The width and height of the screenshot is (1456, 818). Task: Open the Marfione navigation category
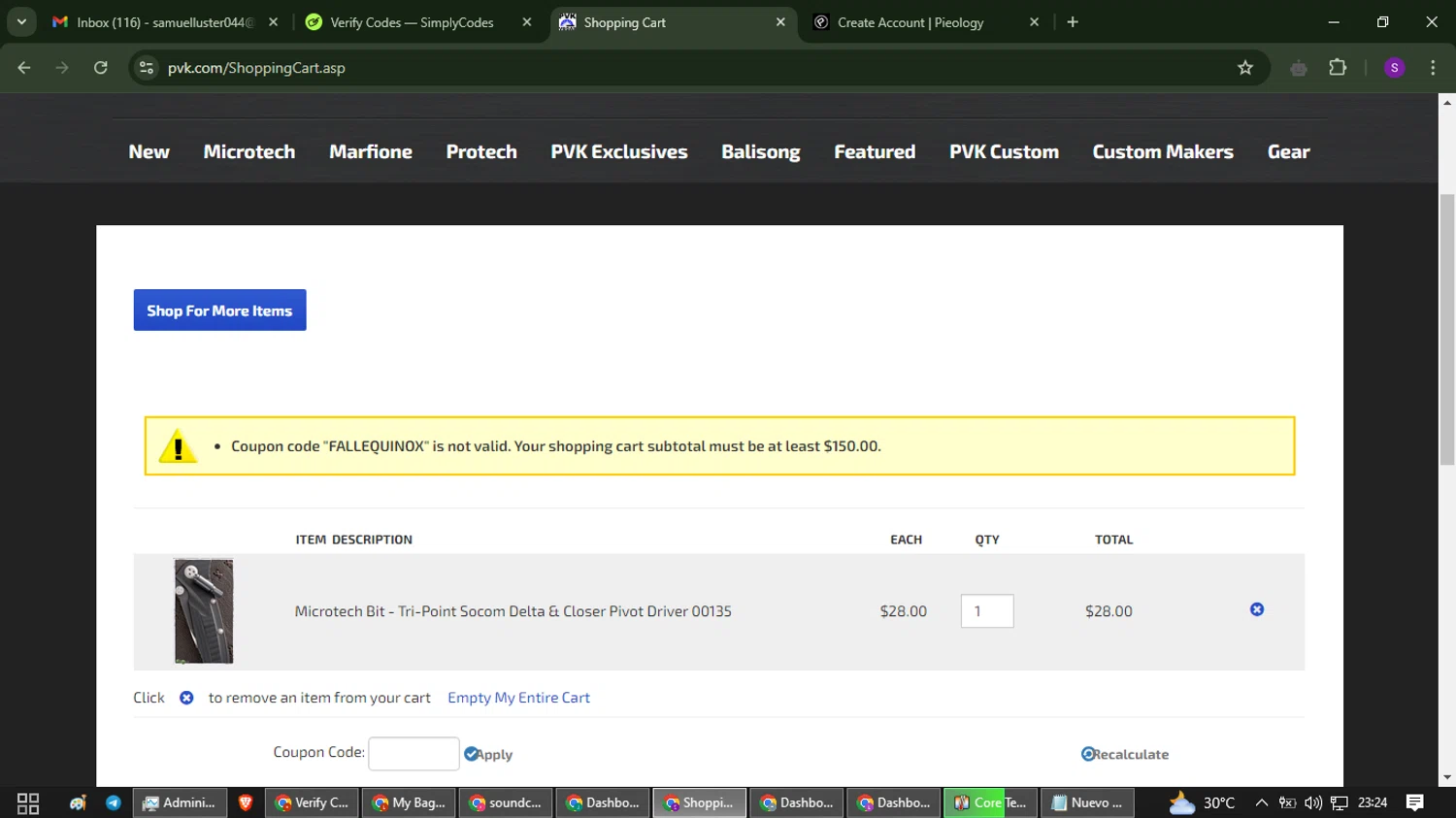[371, 152]
